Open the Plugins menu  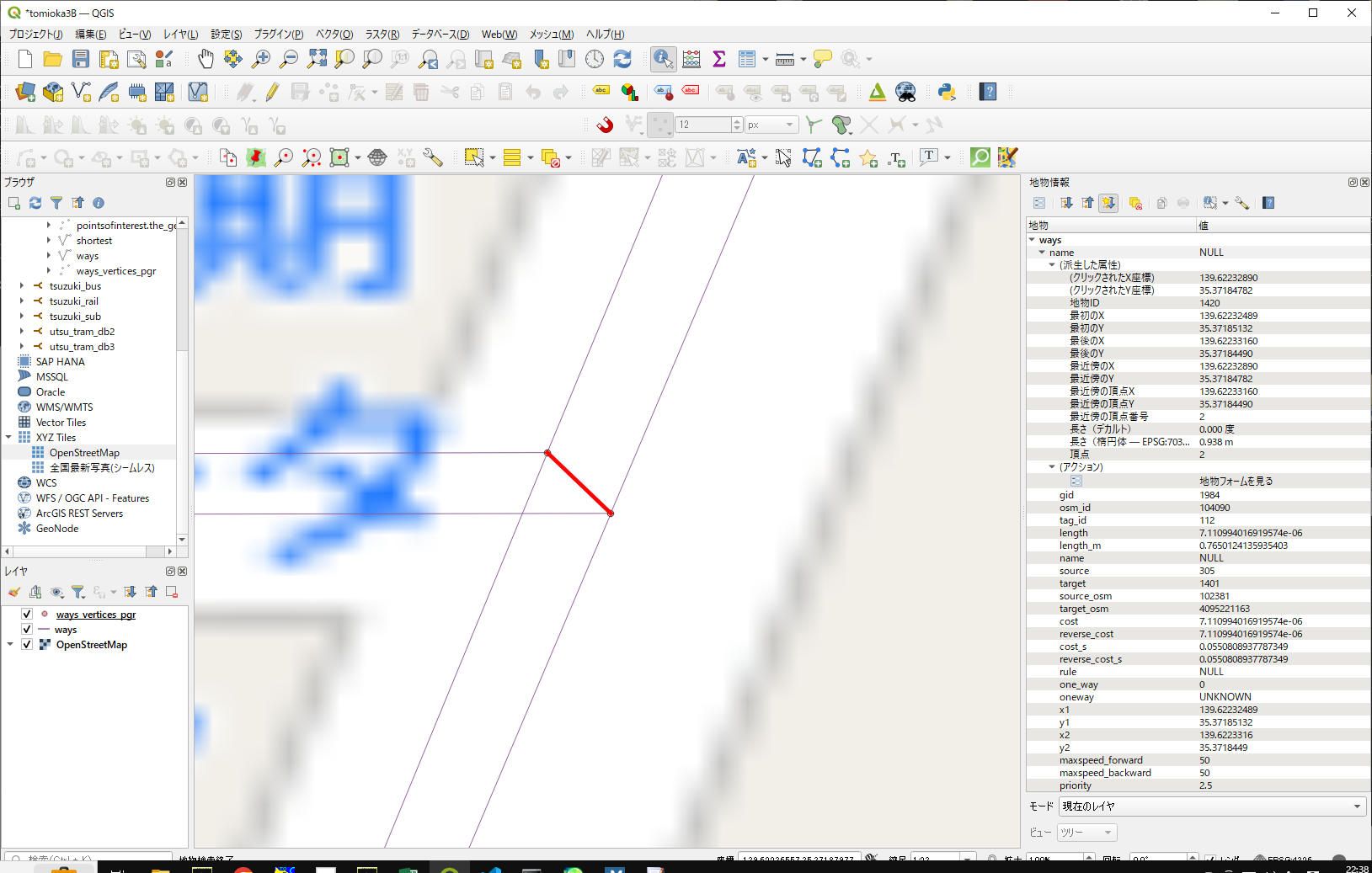[x=278, y=35]
